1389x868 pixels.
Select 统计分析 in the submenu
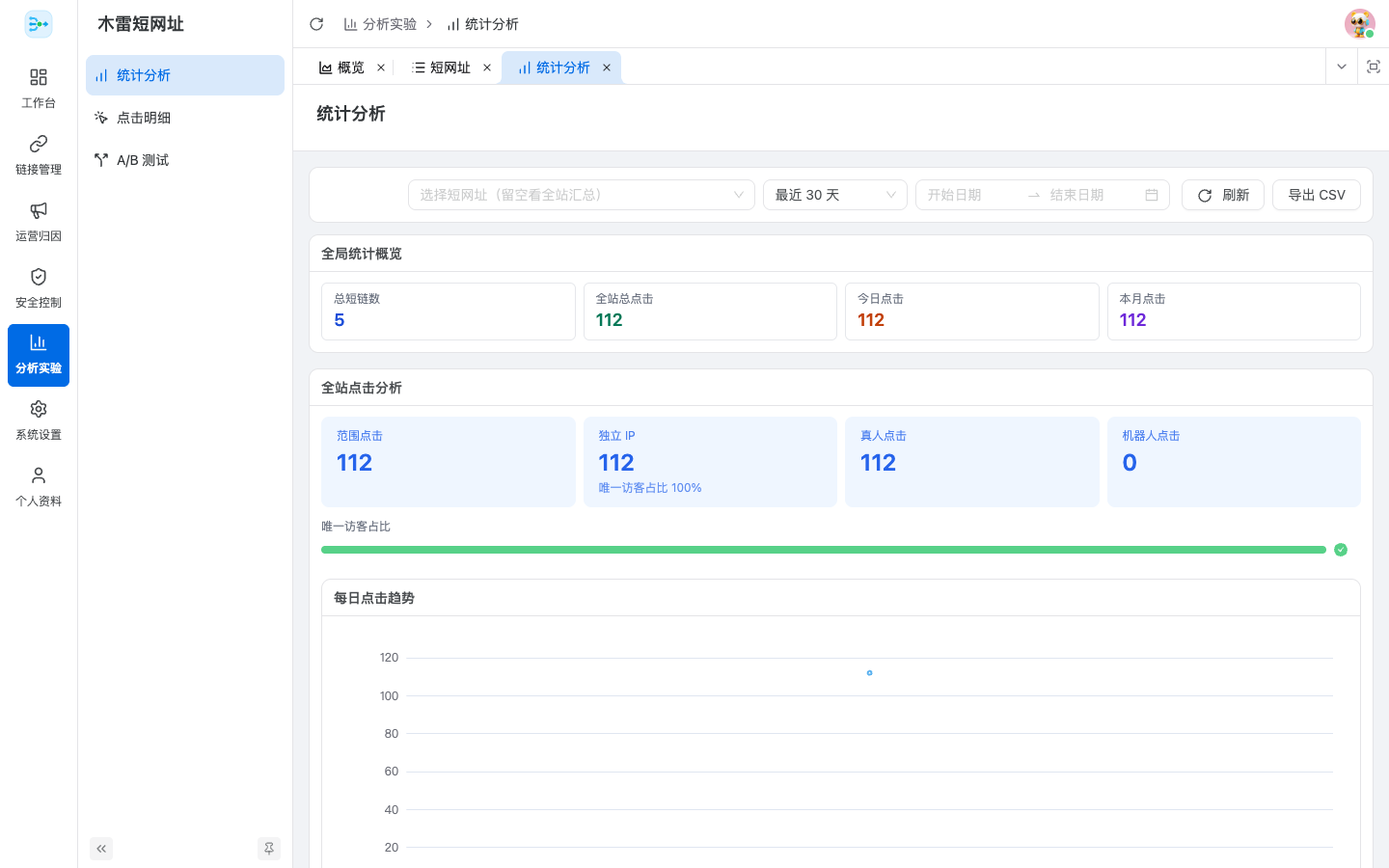click(185, 75)
